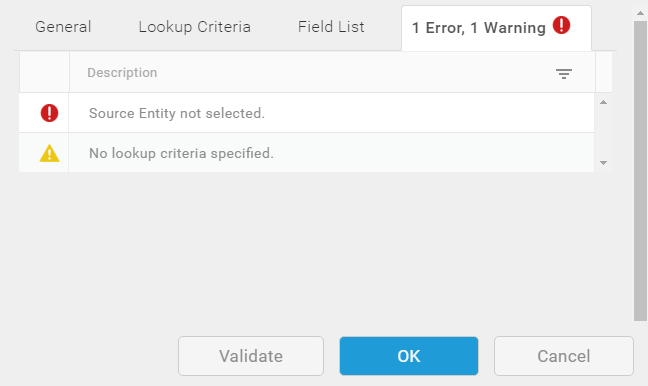Click the red alert icon on the errors tab
The image size is (648, 386).
pyautogui.click(x=561, y=25)
